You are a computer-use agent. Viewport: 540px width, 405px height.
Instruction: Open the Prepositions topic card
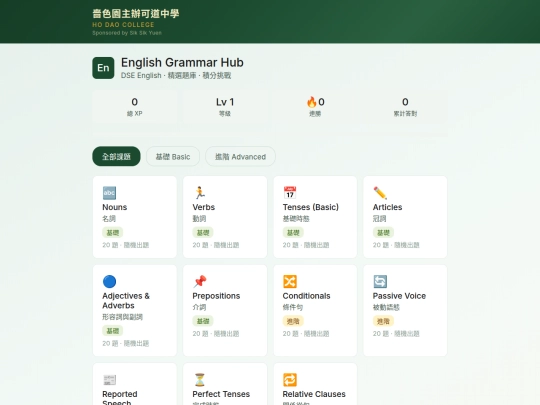pos(225,310)
